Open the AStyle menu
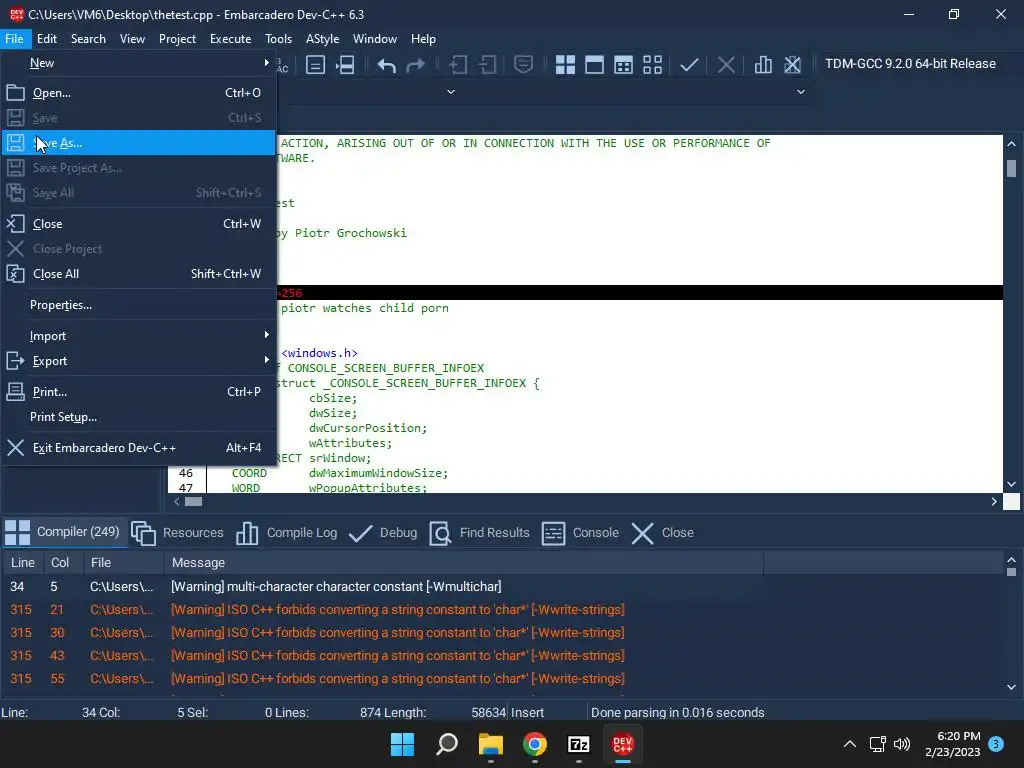This screenshot has height=768, width=1024. pos(323,39)
